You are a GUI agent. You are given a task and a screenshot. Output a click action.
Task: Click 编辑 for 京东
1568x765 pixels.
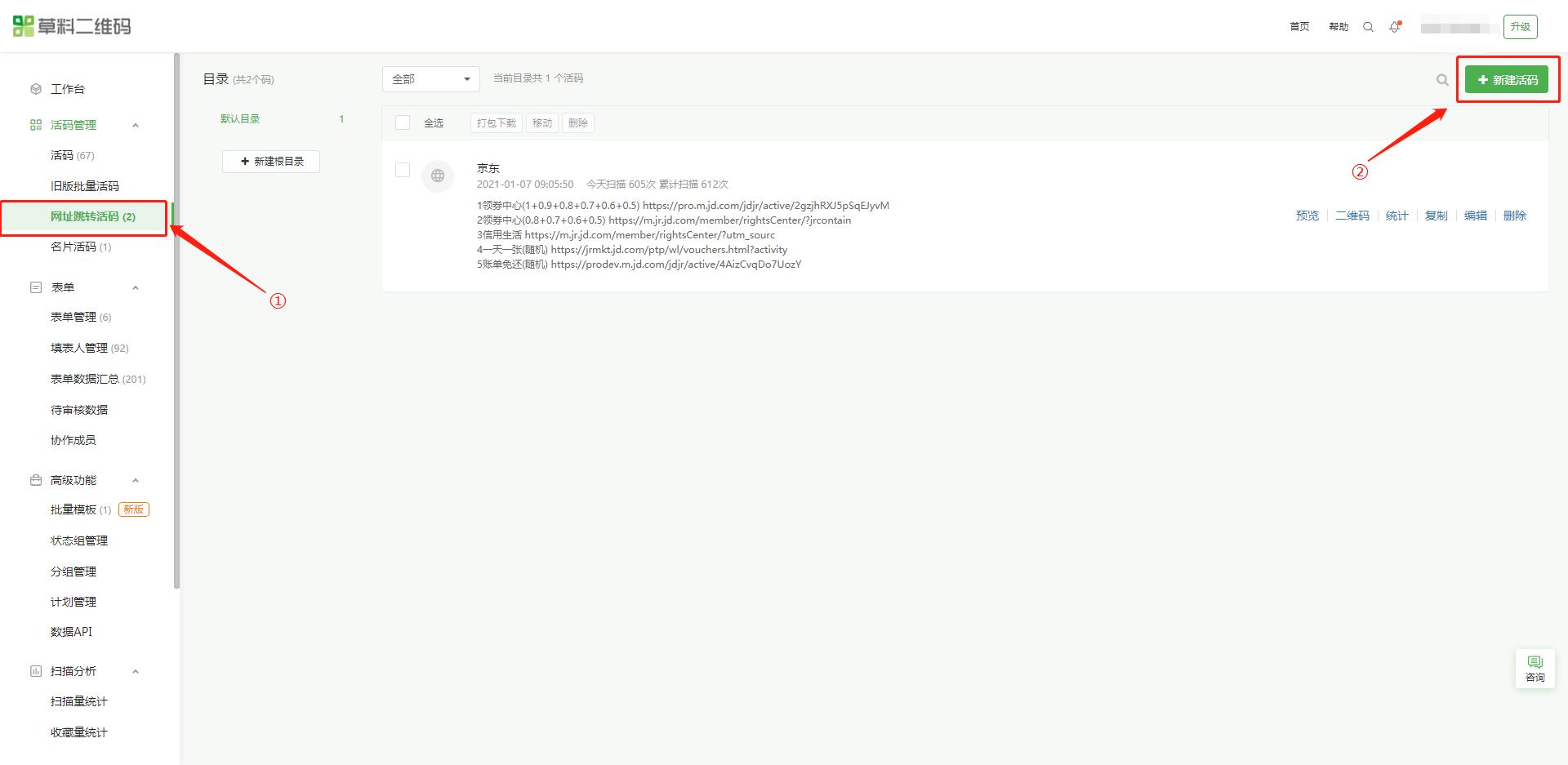(x=1476, y=216)
